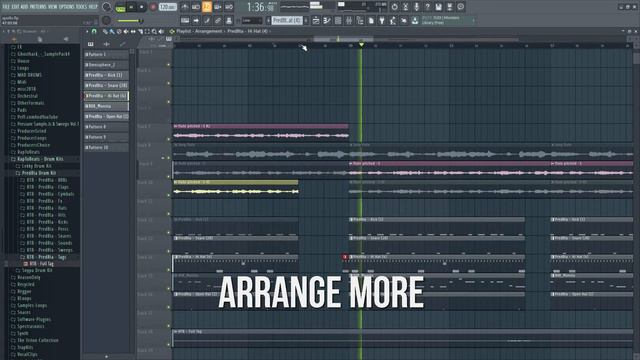This screenshot has width=640, height=360.
Task: Select 'Pattern 1' in picker
Action: (106, 54)
